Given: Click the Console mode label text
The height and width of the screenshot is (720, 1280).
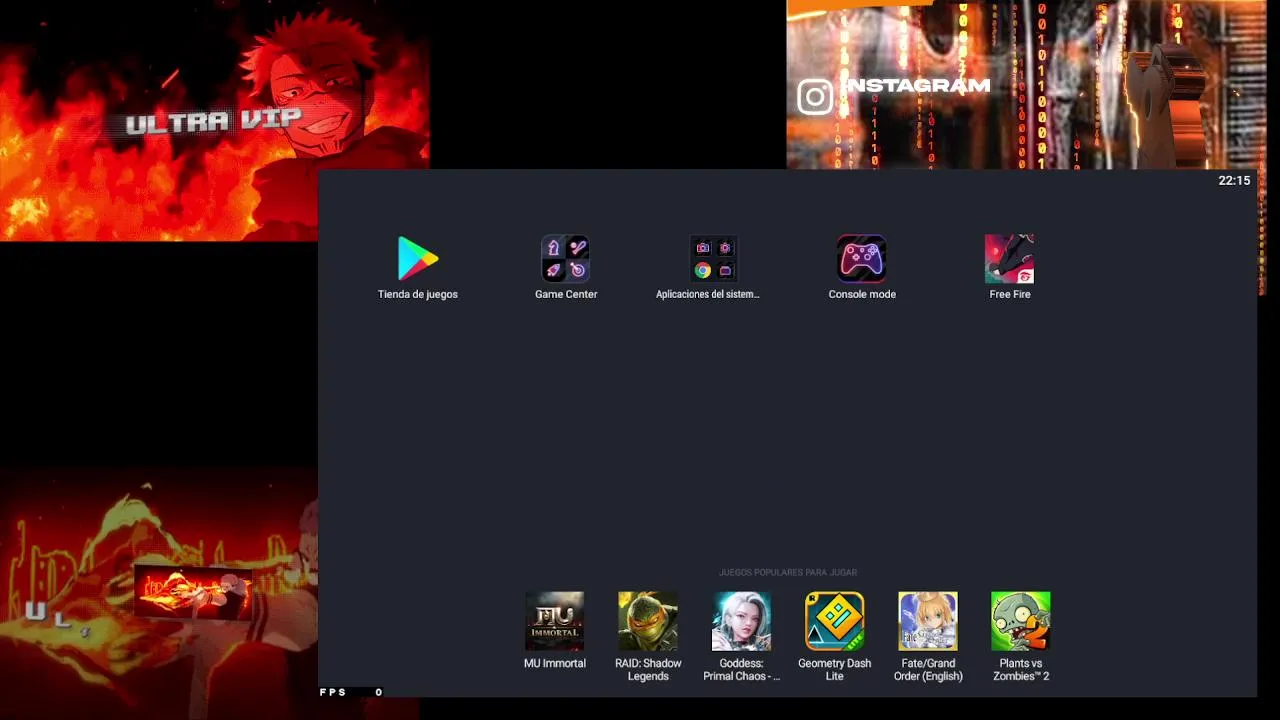Looking at the screenshot, I should tap(862, 294).
